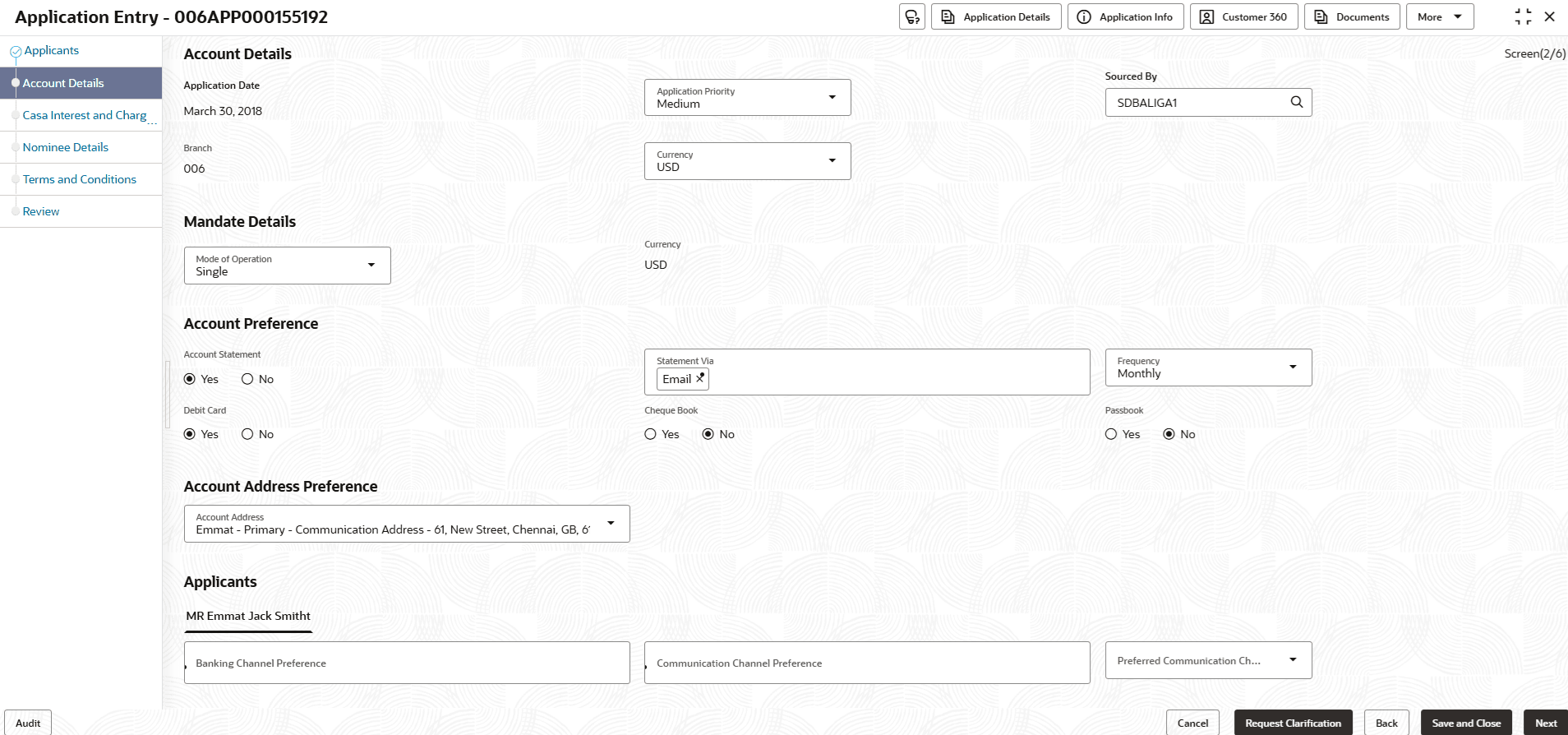Screen dimensions: 1568x735
Task: Click the Application Details button
Action: pyautogui.click(x=996, y=16)
